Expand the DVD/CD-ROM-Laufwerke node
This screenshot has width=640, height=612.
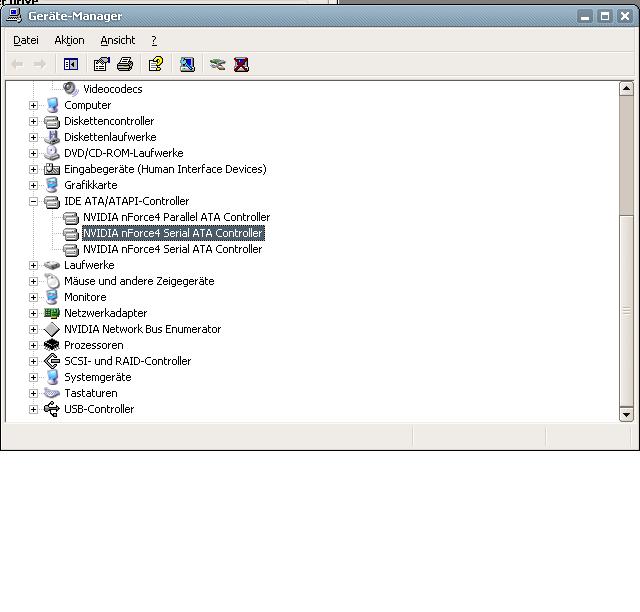pos(33,153)
